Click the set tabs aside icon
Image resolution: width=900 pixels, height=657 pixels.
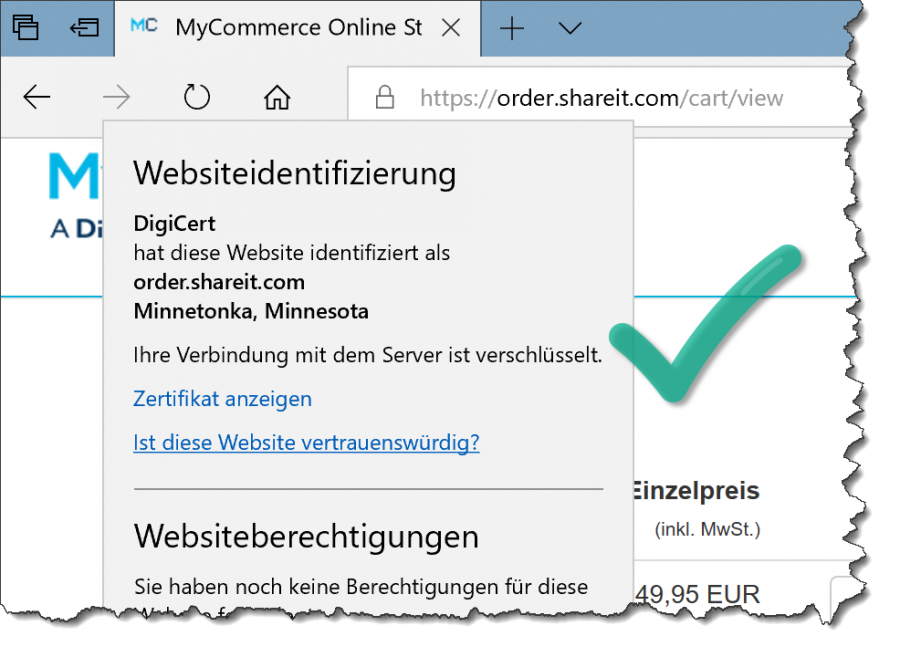click(x=84, y=27)
